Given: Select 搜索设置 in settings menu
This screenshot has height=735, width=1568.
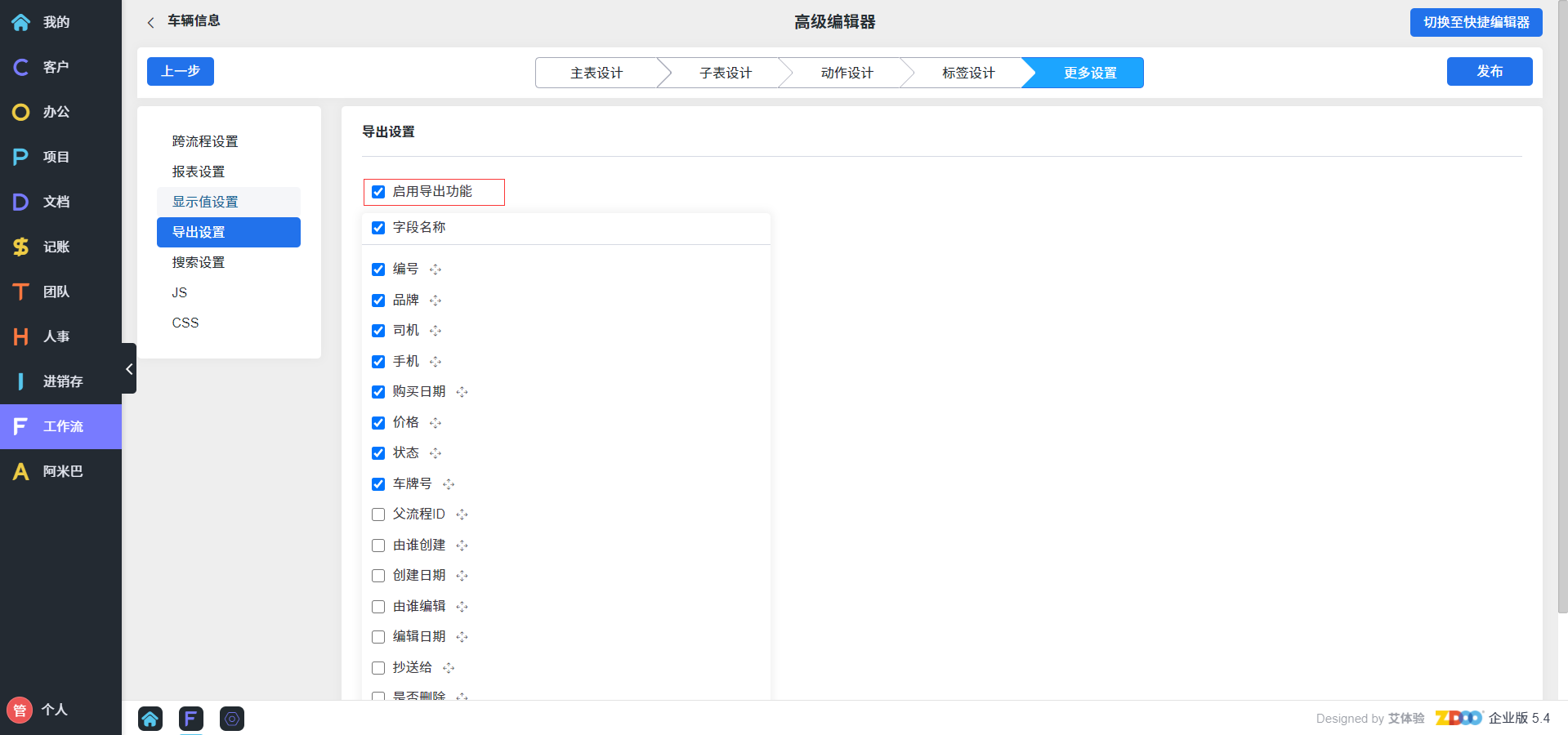Looking at the screenshot, I should pyautogui.click(x=199, y=262).
